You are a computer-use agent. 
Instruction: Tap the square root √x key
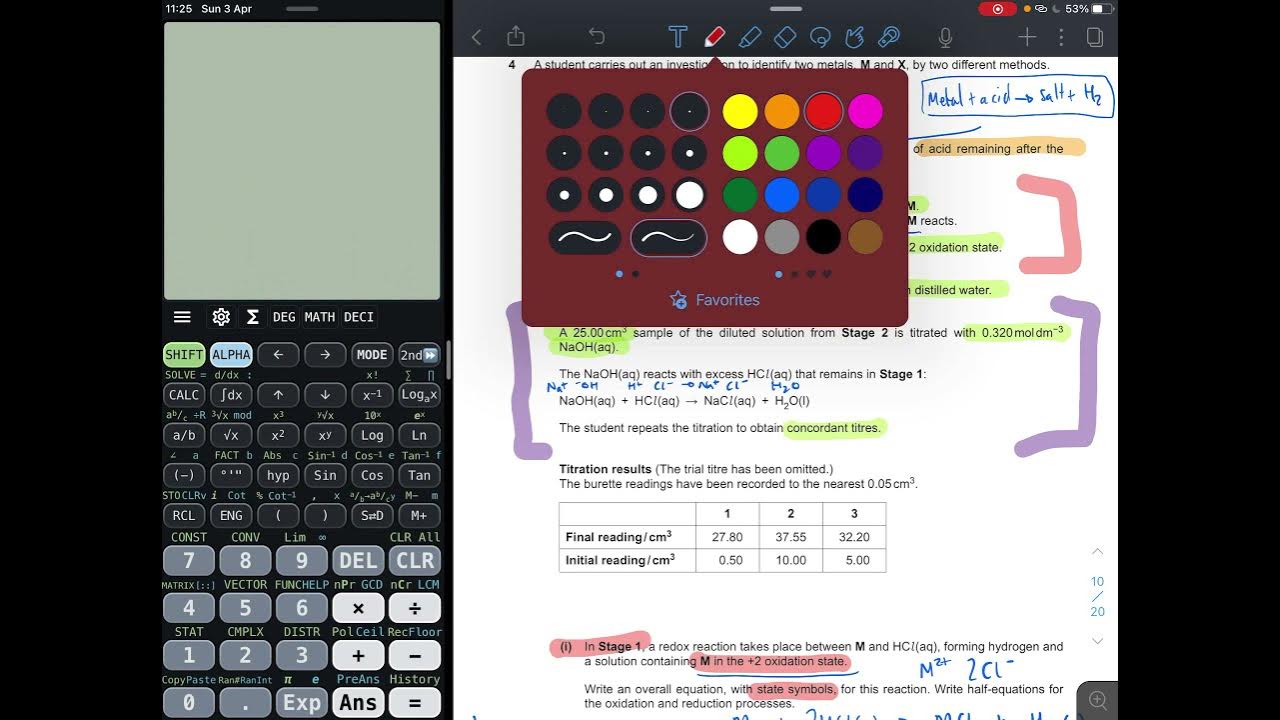231,435
